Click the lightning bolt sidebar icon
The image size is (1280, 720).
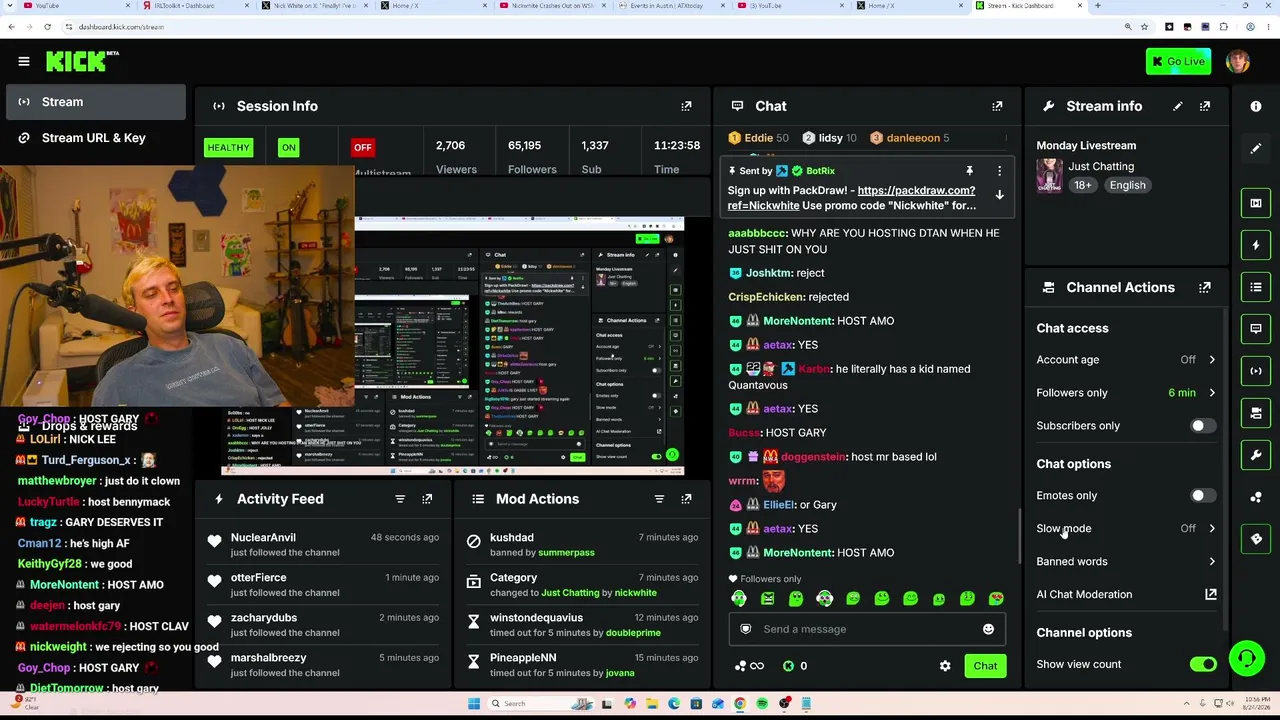pos(1256,245)
